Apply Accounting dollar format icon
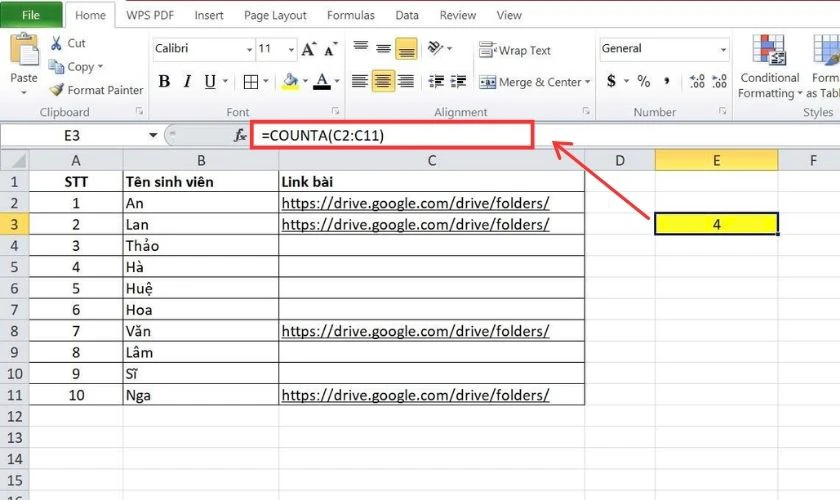Viewport: 840px width, 500px height. pyautogui.click(x=611, y=81)
